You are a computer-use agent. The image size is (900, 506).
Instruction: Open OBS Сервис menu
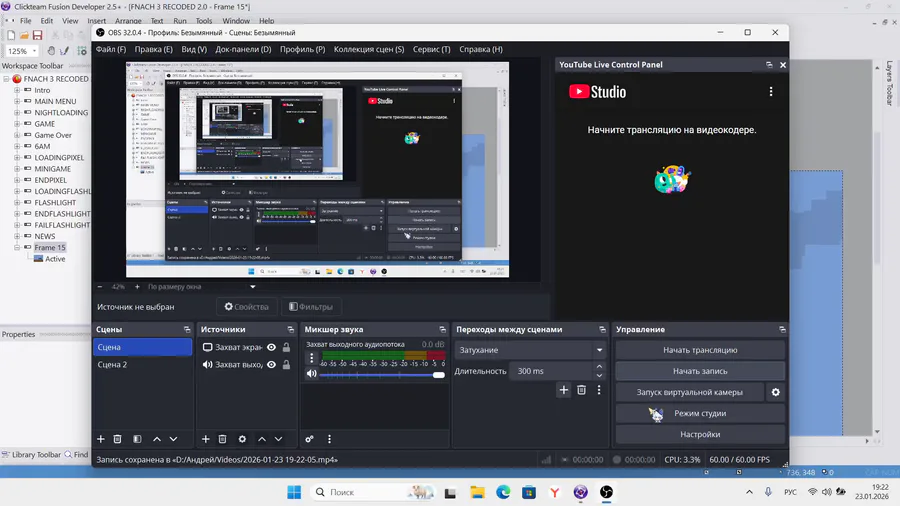coord(432,49)
